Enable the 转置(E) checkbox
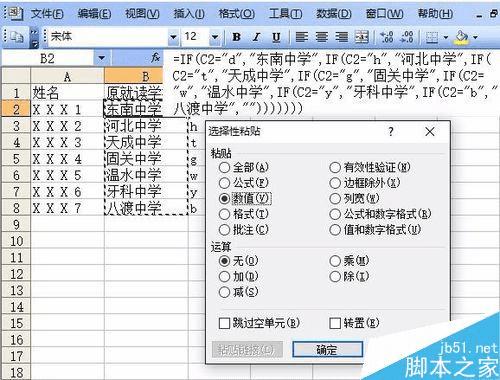The width and height of the screenshot is (500, 380). (x=354, y=323)
